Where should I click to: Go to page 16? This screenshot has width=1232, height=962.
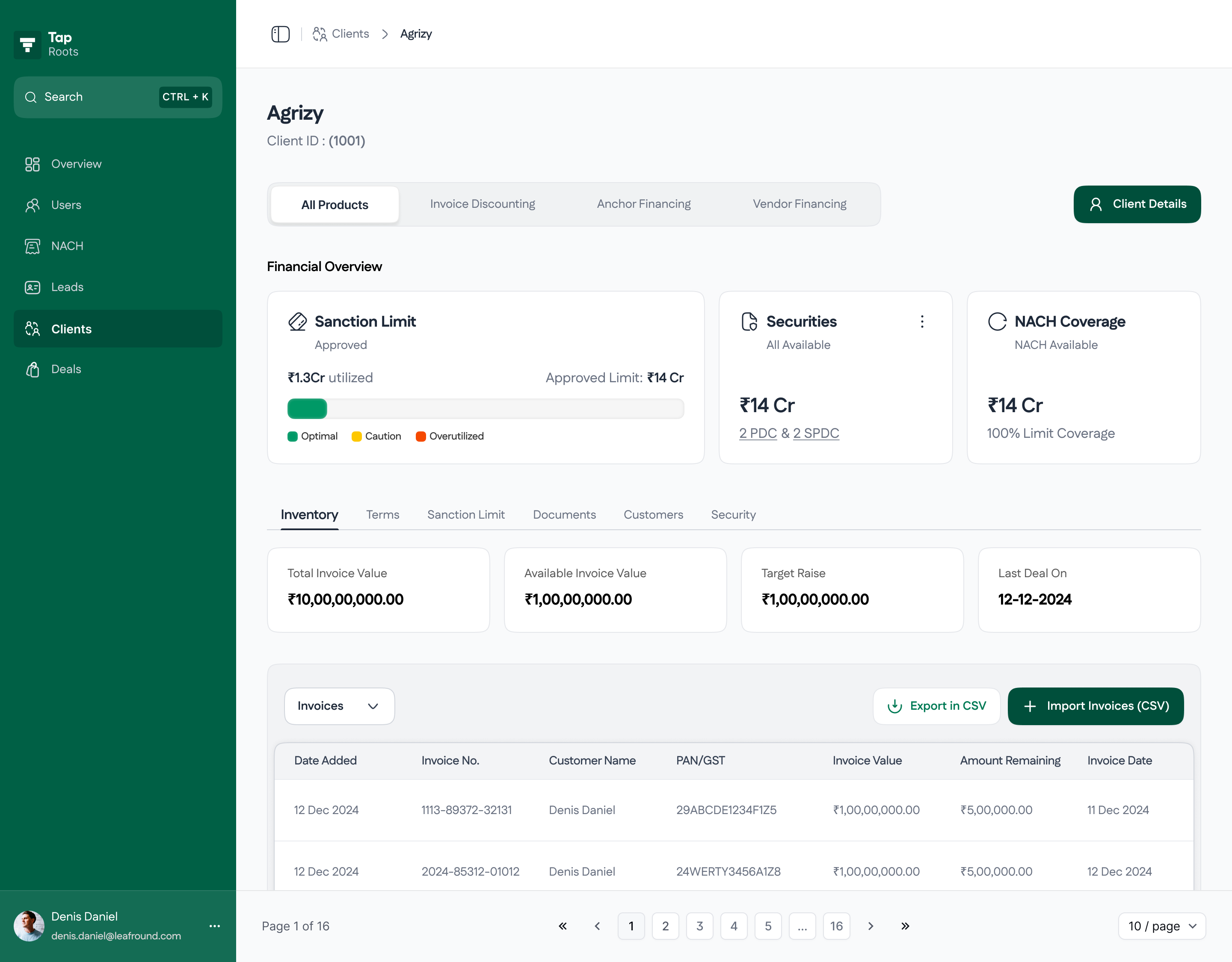point(837,926)
